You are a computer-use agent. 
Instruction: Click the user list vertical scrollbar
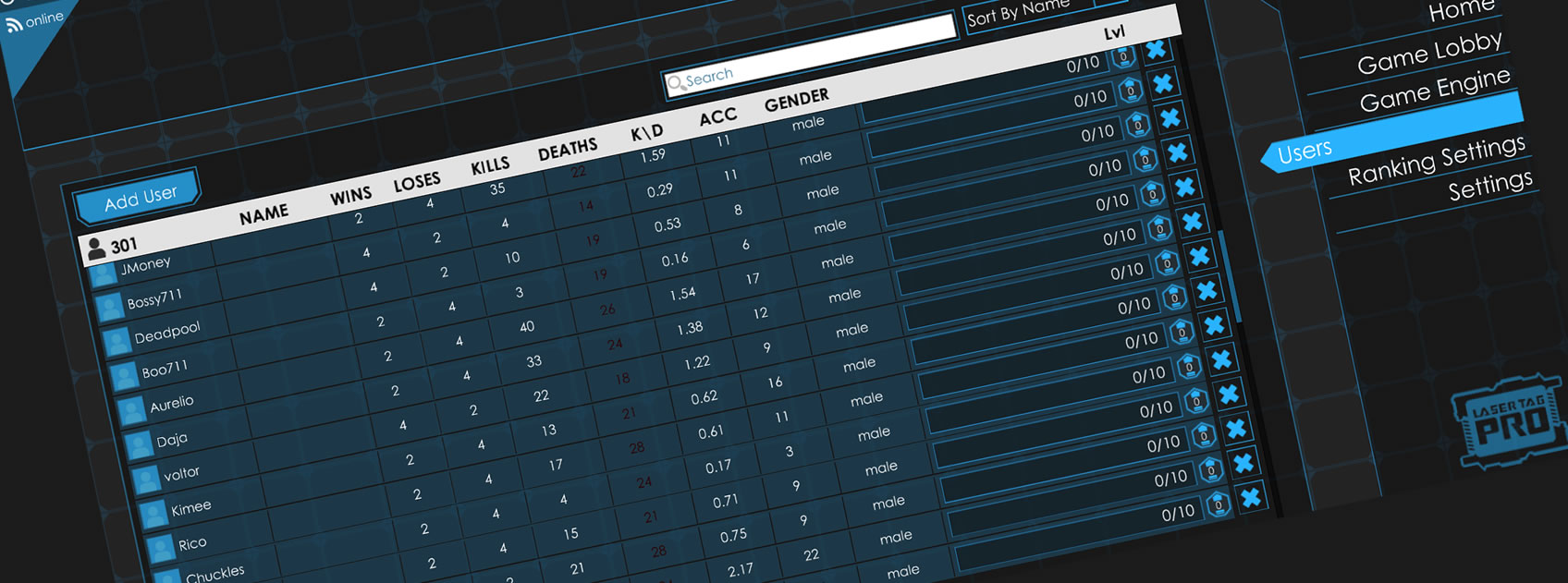[1231, 277]
